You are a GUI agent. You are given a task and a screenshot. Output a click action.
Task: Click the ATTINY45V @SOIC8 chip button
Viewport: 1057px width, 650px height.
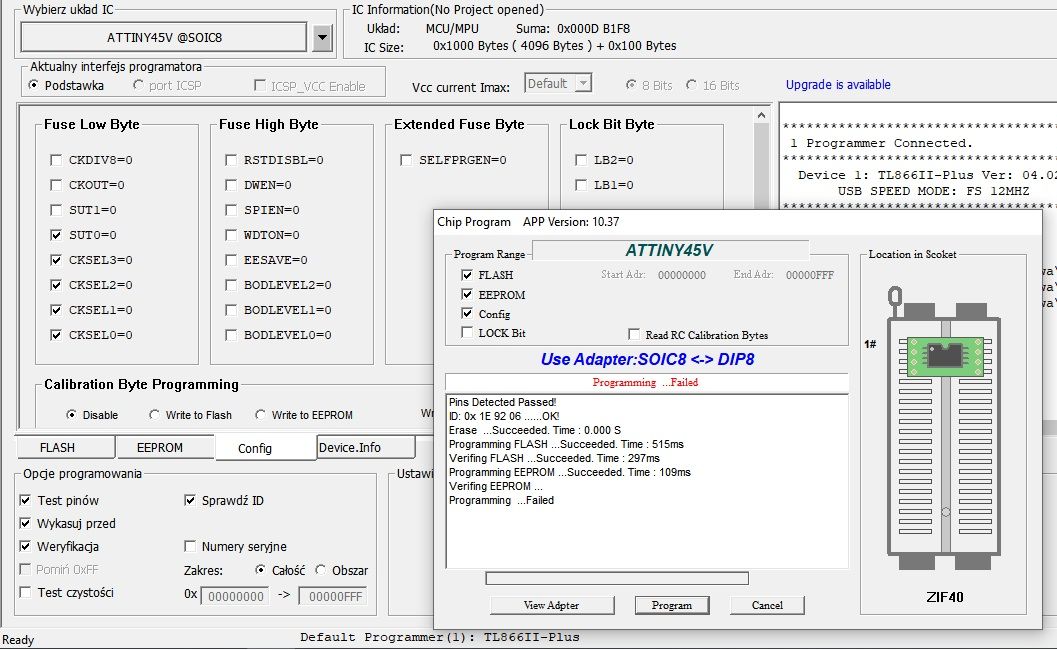164,38
